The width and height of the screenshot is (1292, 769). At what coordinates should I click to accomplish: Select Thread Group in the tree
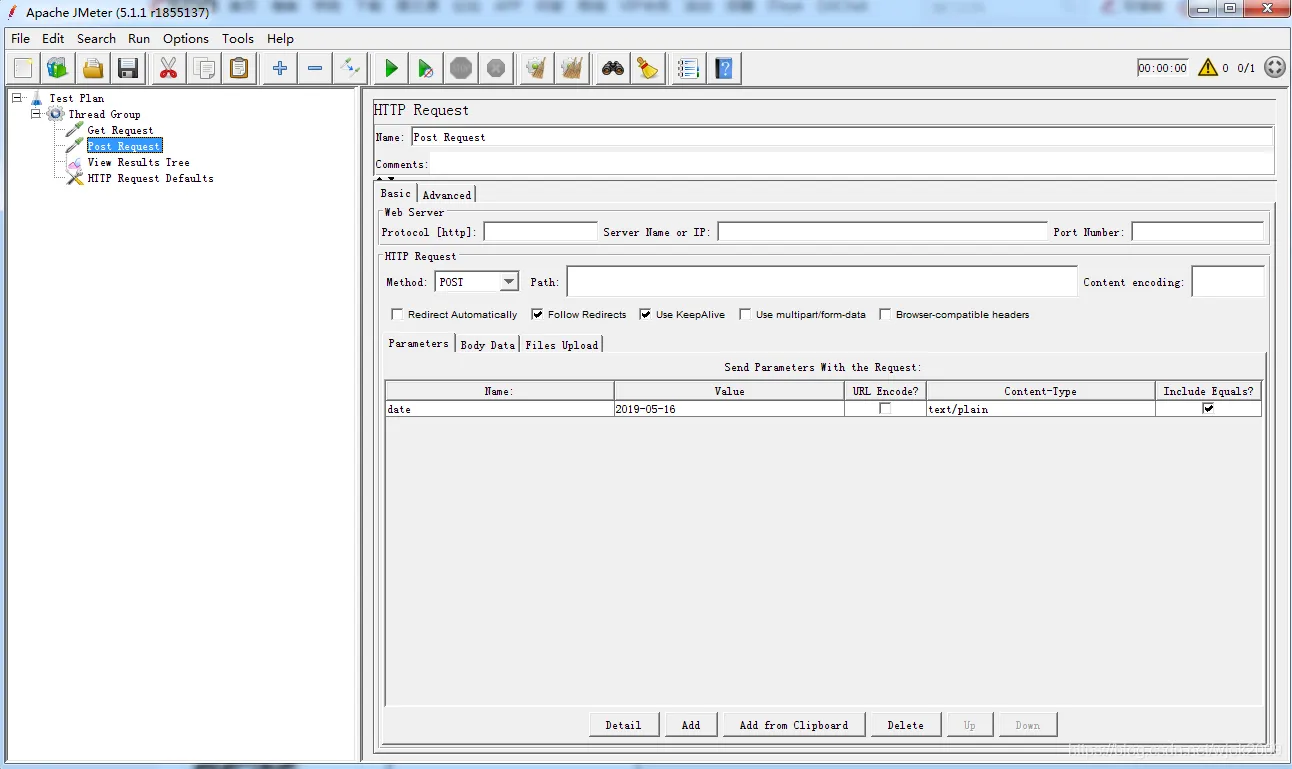click(104, 114)
